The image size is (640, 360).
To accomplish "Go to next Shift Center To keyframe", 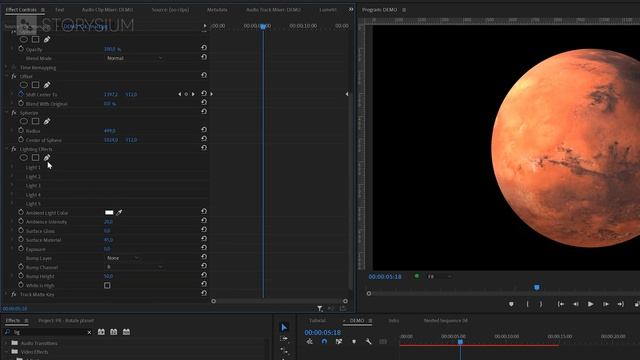I will (193, 94).
